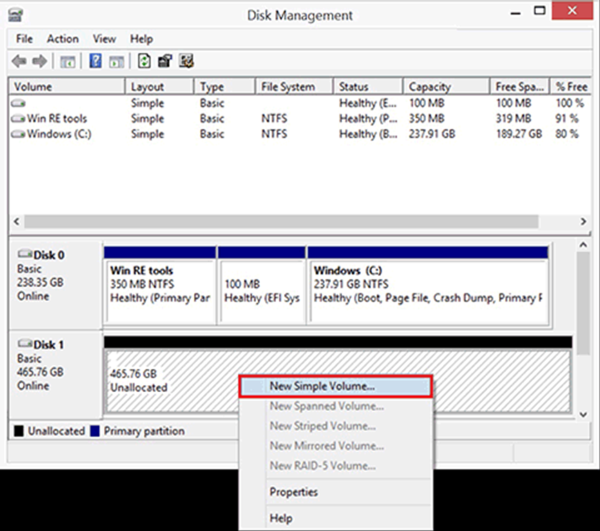Viewport: 600px width, 531px height.
Task: Click the Refresh toolbar icon
Action: 144,61
